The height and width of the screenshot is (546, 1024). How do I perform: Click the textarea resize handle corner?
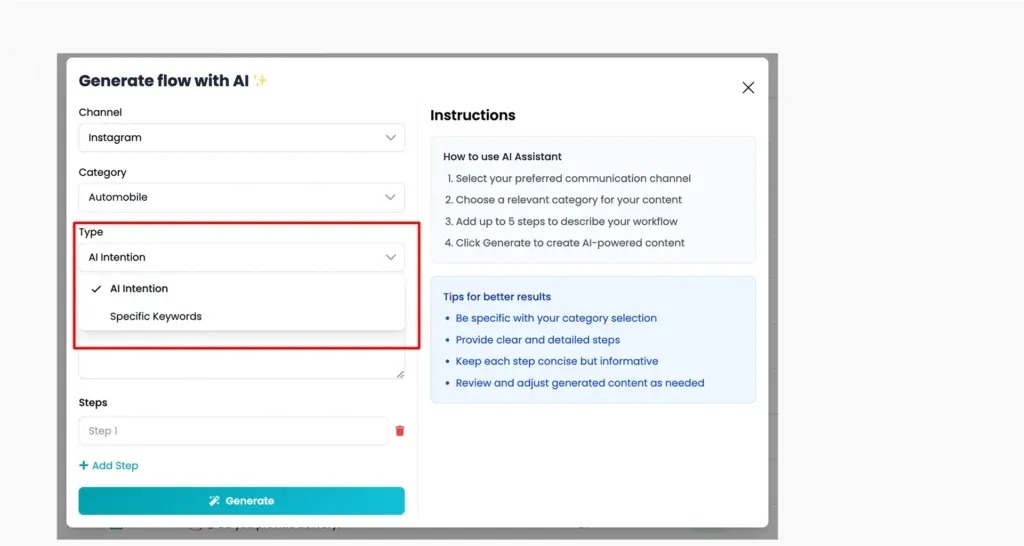pyautogui.click(x=400, y=374)
